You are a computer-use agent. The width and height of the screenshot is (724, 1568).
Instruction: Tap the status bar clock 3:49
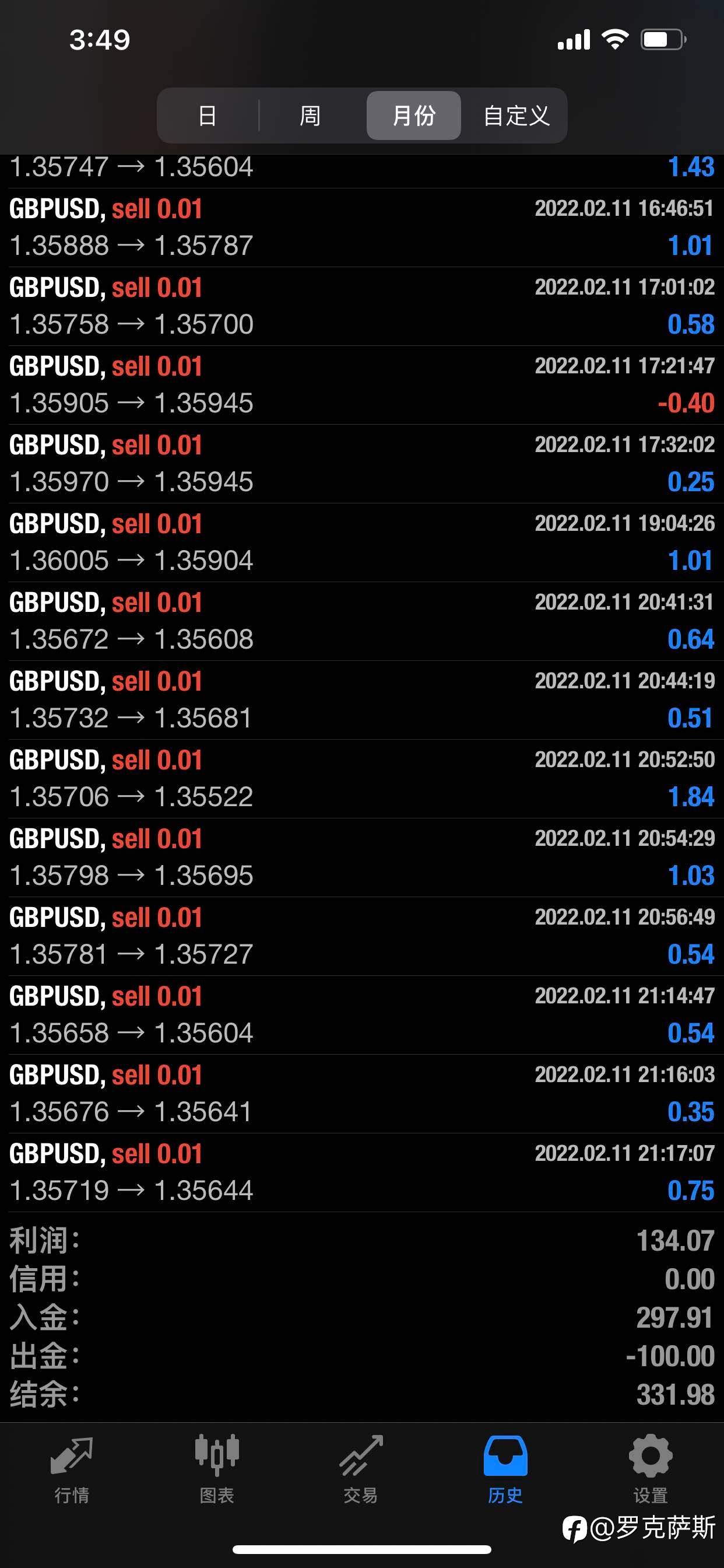[100, 40]
